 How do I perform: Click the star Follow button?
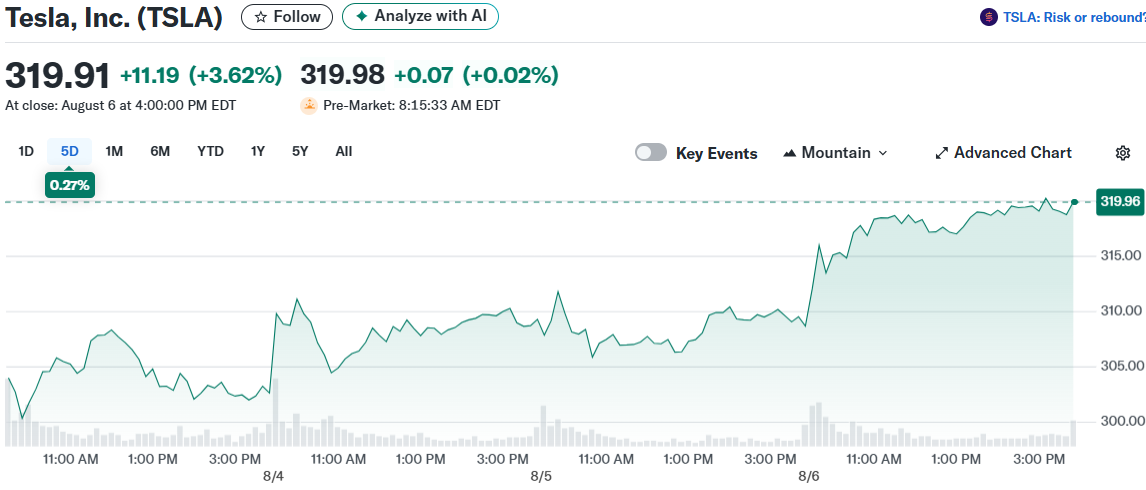pyautogui.click(x=286, y=17)
